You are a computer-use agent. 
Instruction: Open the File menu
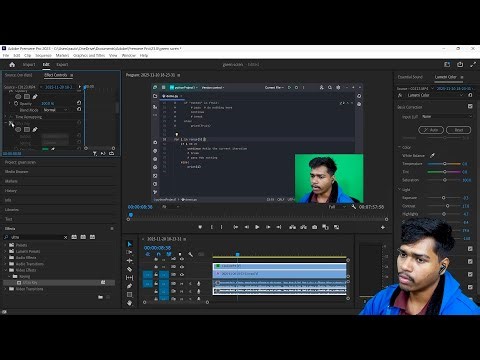[x=6, y=55]
